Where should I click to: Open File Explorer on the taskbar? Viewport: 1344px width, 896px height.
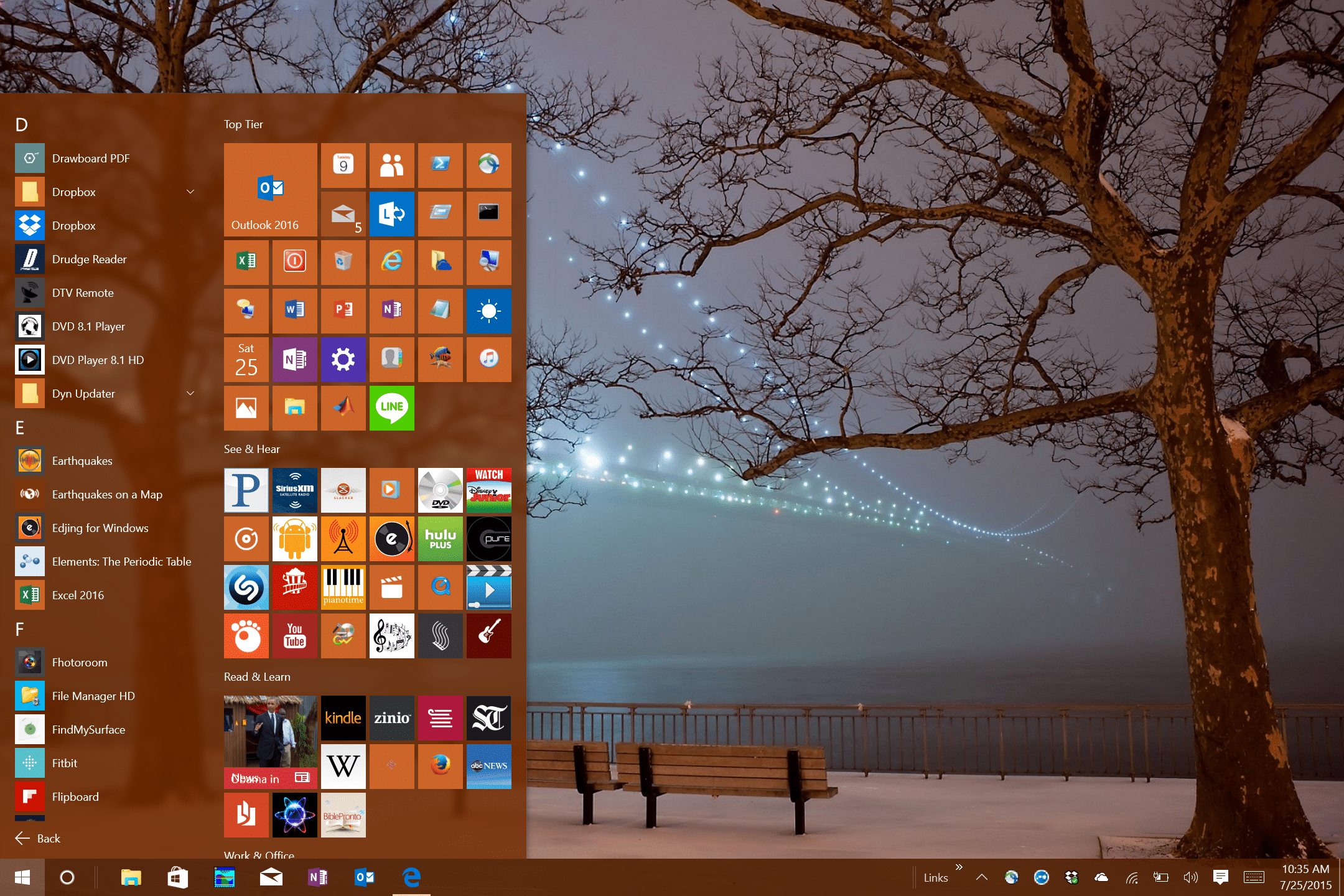coord(131,877)
